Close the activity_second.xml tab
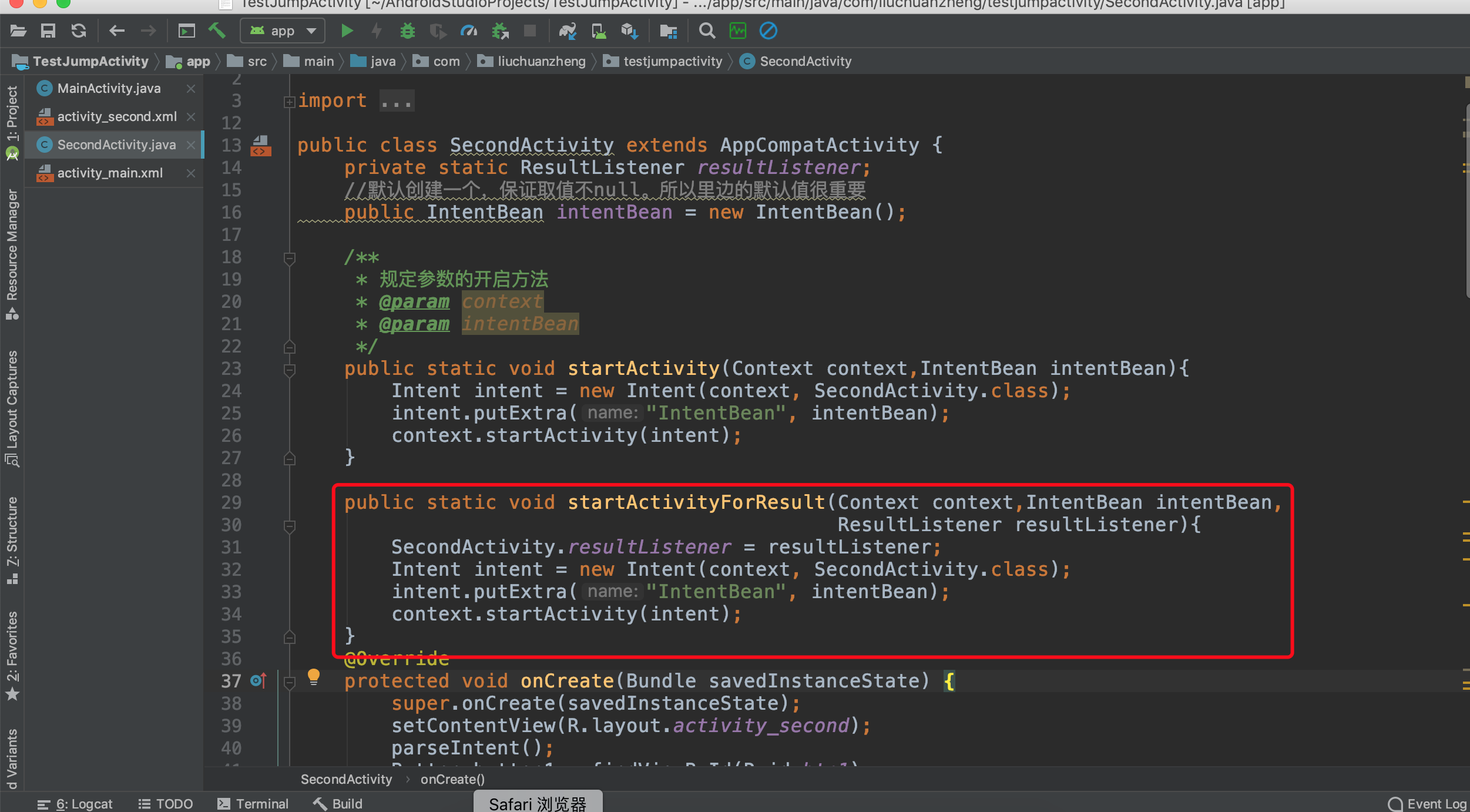Image resolution: width=1470 pixels, height=812 pixels. point(191,116)
